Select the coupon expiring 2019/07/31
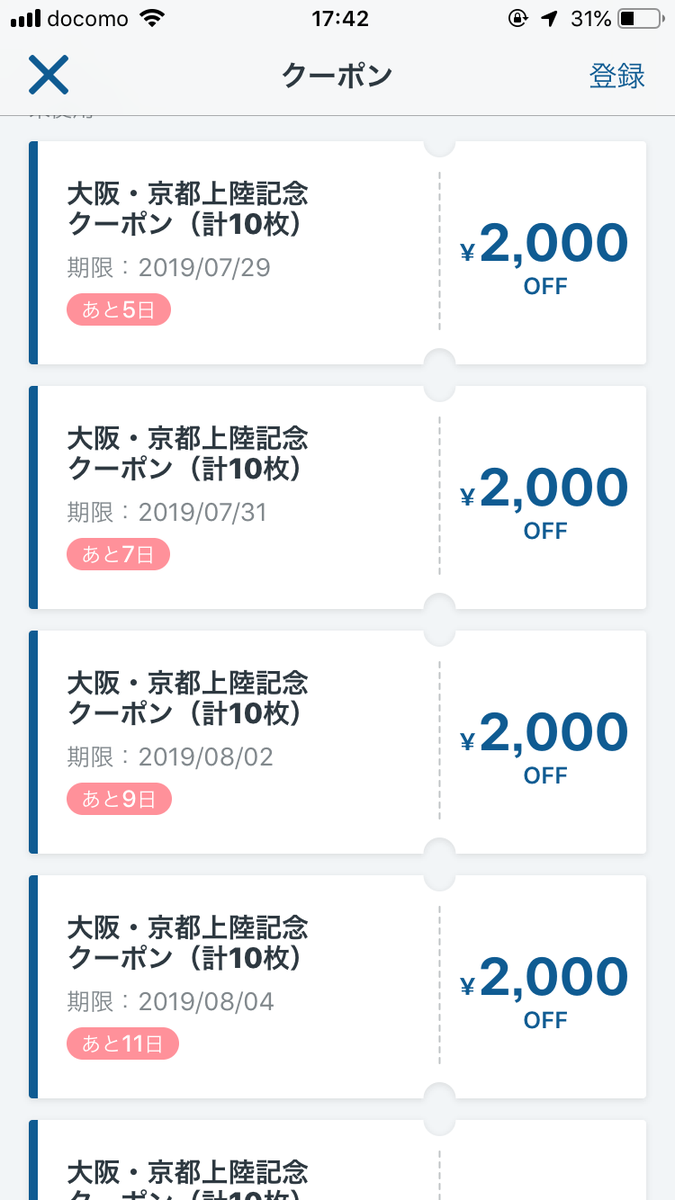 (337, 497)
